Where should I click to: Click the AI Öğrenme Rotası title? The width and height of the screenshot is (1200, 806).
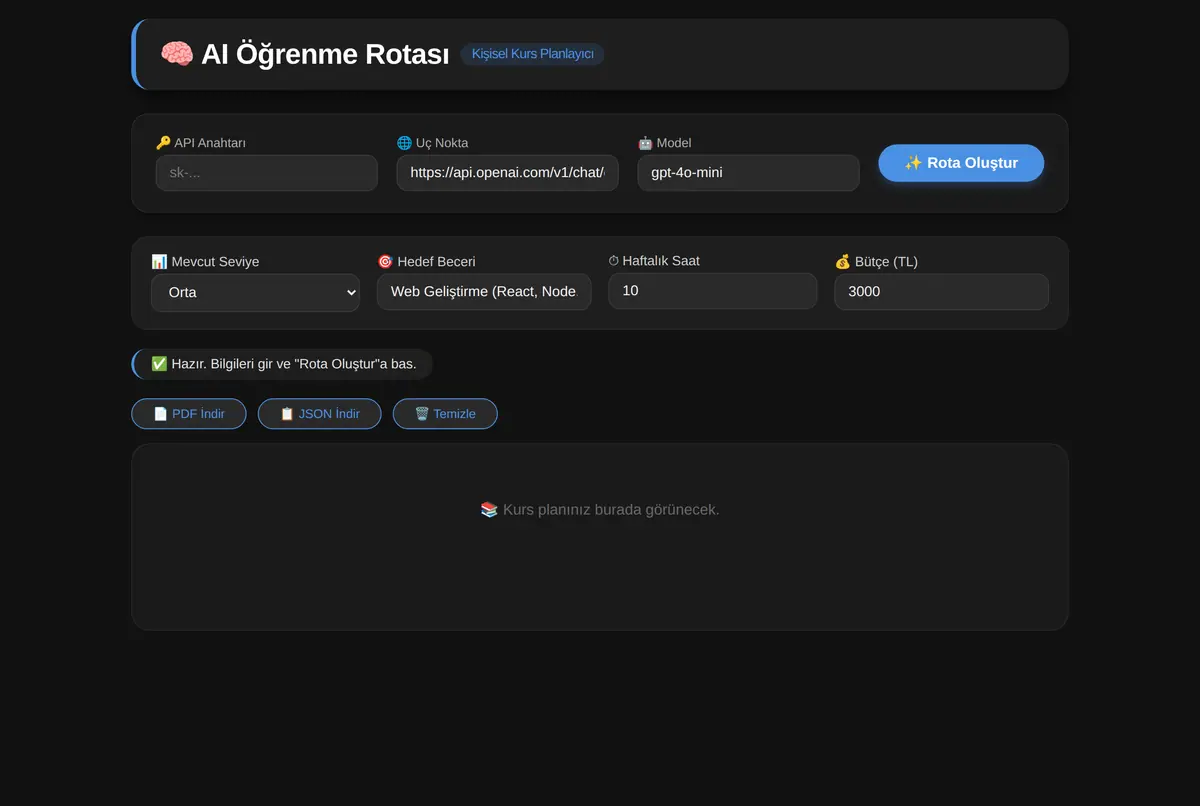click(x=325, y=54)
